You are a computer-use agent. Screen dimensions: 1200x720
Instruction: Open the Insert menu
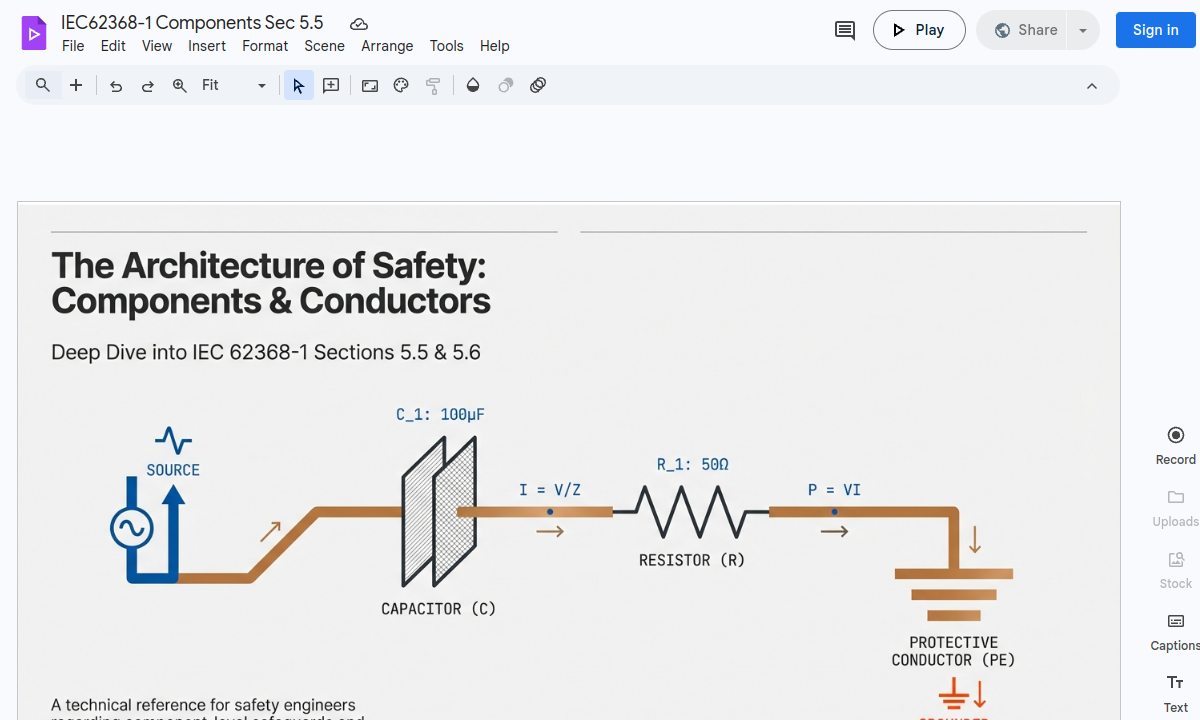tap(207, 46)
